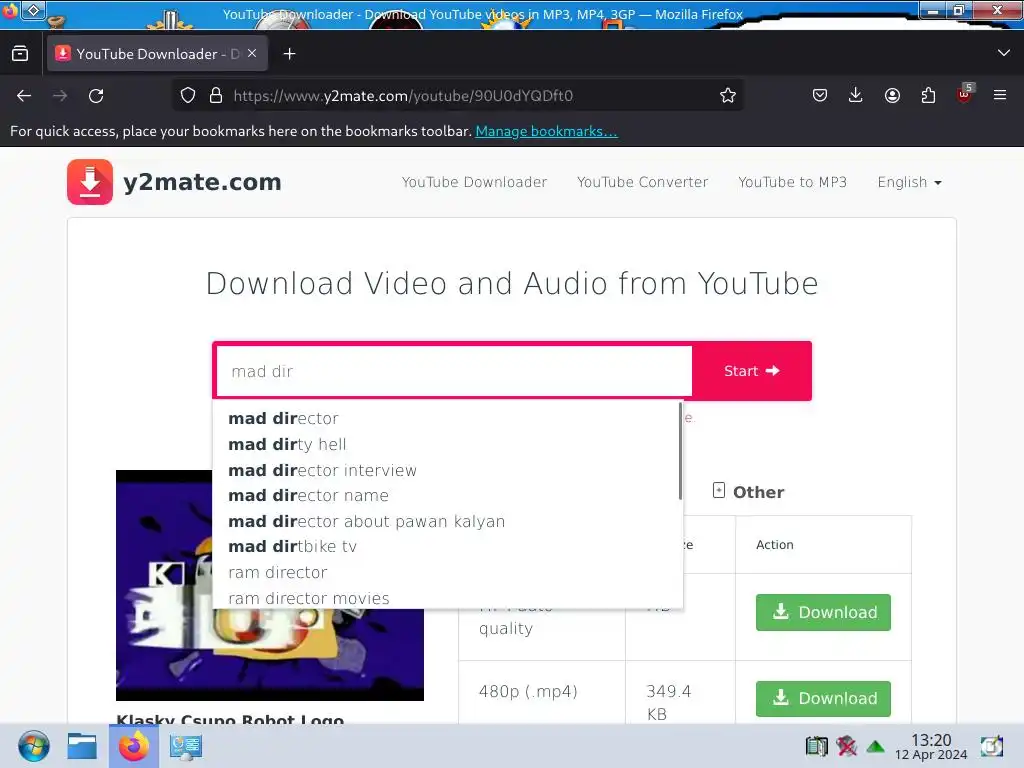
Task: Click the Klasky Csupo video thumbnail
Action: [270, 585]
